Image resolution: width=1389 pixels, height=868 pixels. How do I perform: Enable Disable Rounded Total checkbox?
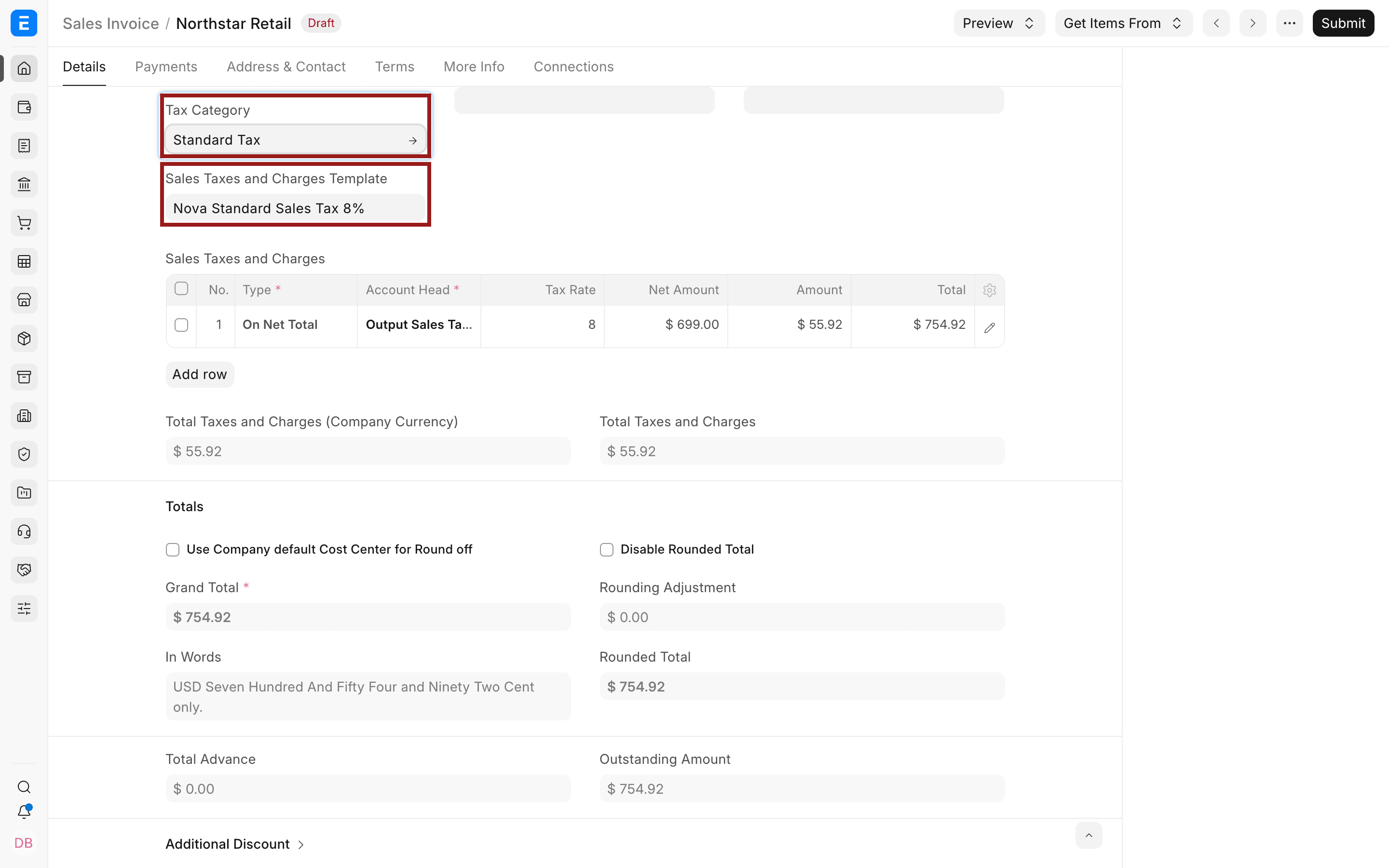(x=607, y=550)
